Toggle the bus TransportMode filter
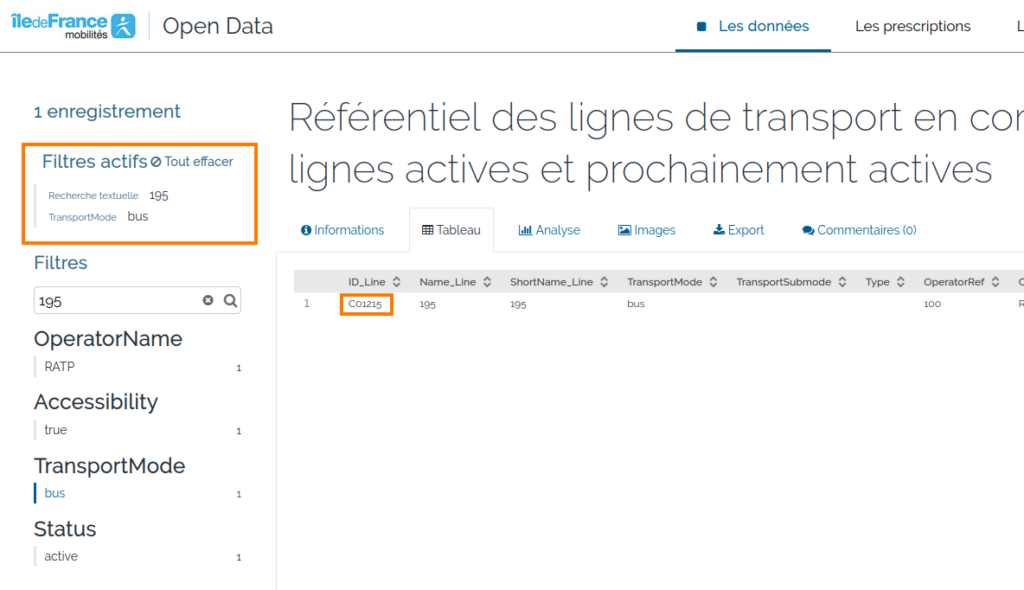This screenshot has width=1024, height=590. pos(55,493)
